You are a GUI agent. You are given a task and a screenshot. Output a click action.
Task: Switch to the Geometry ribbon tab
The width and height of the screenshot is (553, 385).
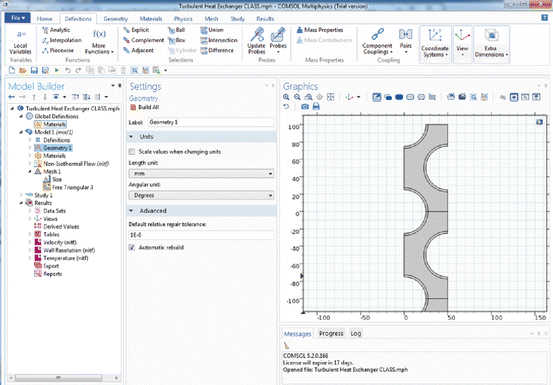[116, 19]
